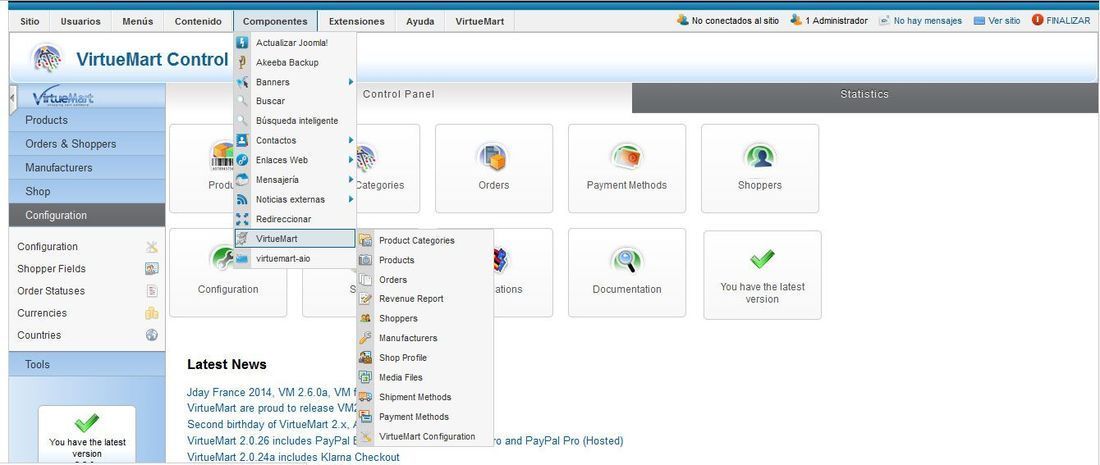The height and width of the screenshot is (465, 1100).
Task: Open the Extensiones menu
Action: click(356, 22)
